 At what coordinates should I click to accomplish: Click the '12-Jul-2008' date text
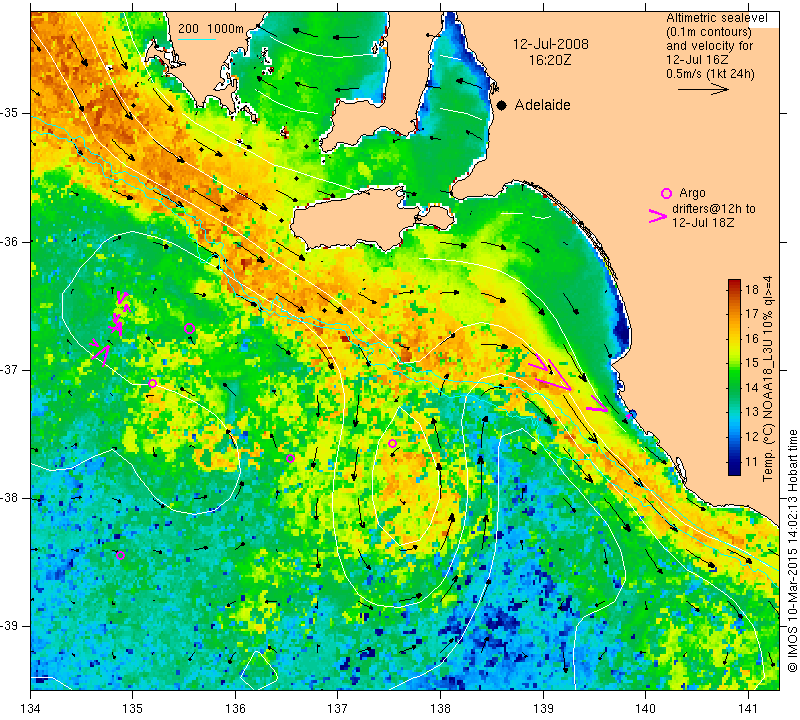pos(551,44)
